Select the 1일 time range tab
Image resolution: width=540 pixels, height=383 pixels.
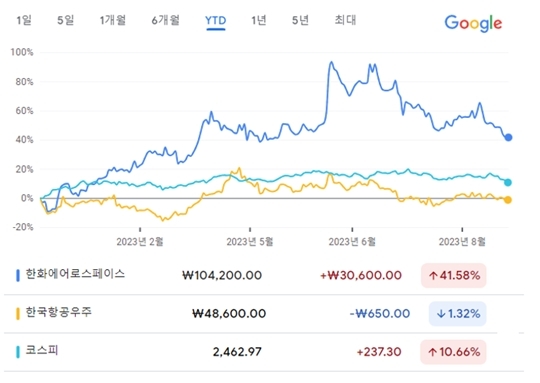pos(24,20)
